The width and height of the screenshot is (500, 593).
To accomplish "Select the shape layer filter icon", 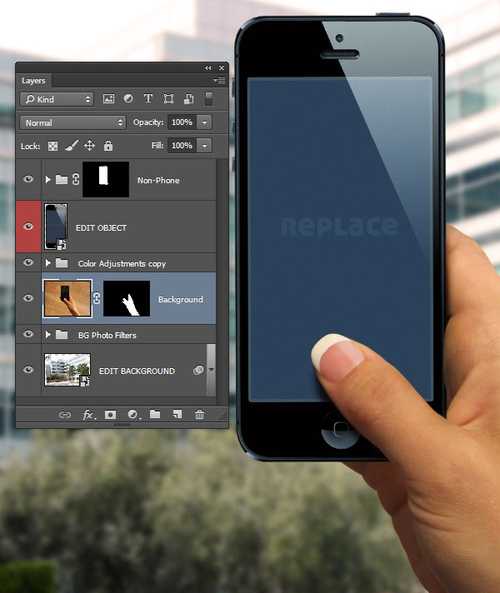I will pos(168,99).
